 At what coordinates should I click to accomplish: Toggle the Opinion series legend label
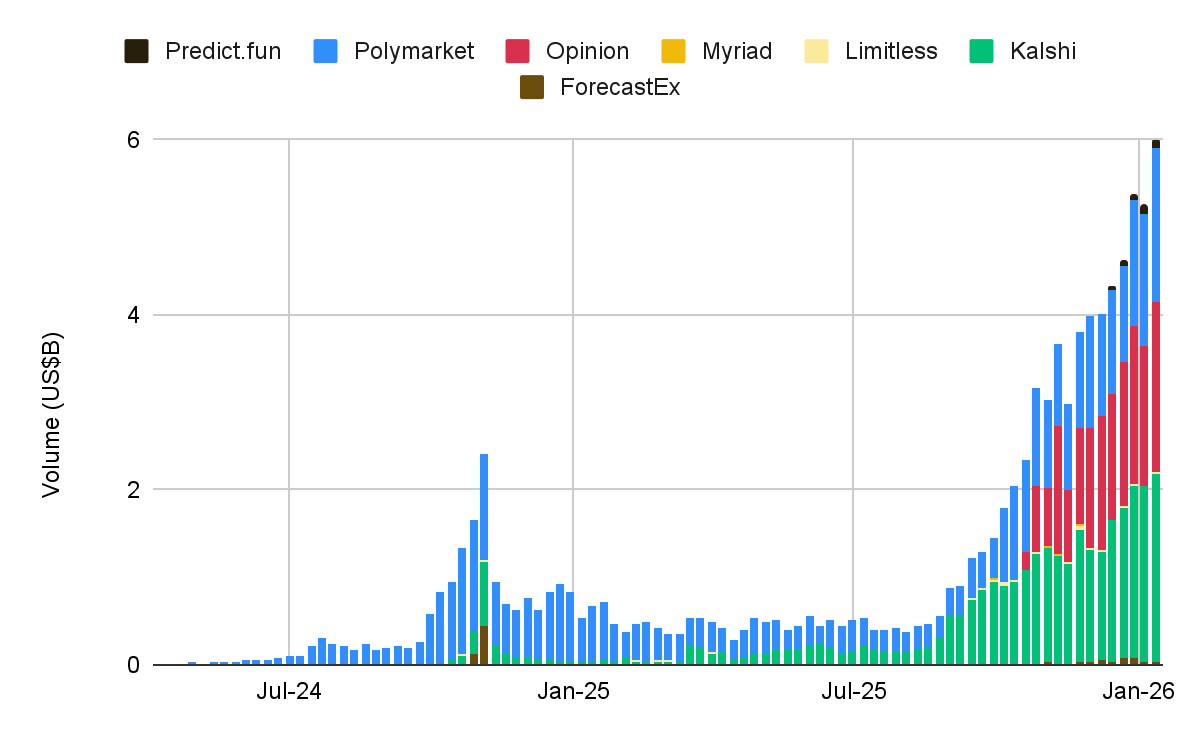coord(588,51)
